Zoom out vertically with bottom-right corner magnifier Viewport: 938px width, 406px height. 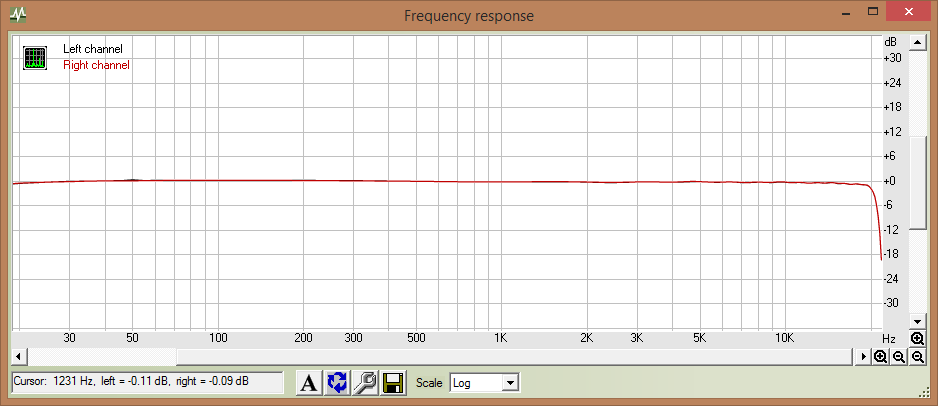pyautogui.click(x=917, y=357)
